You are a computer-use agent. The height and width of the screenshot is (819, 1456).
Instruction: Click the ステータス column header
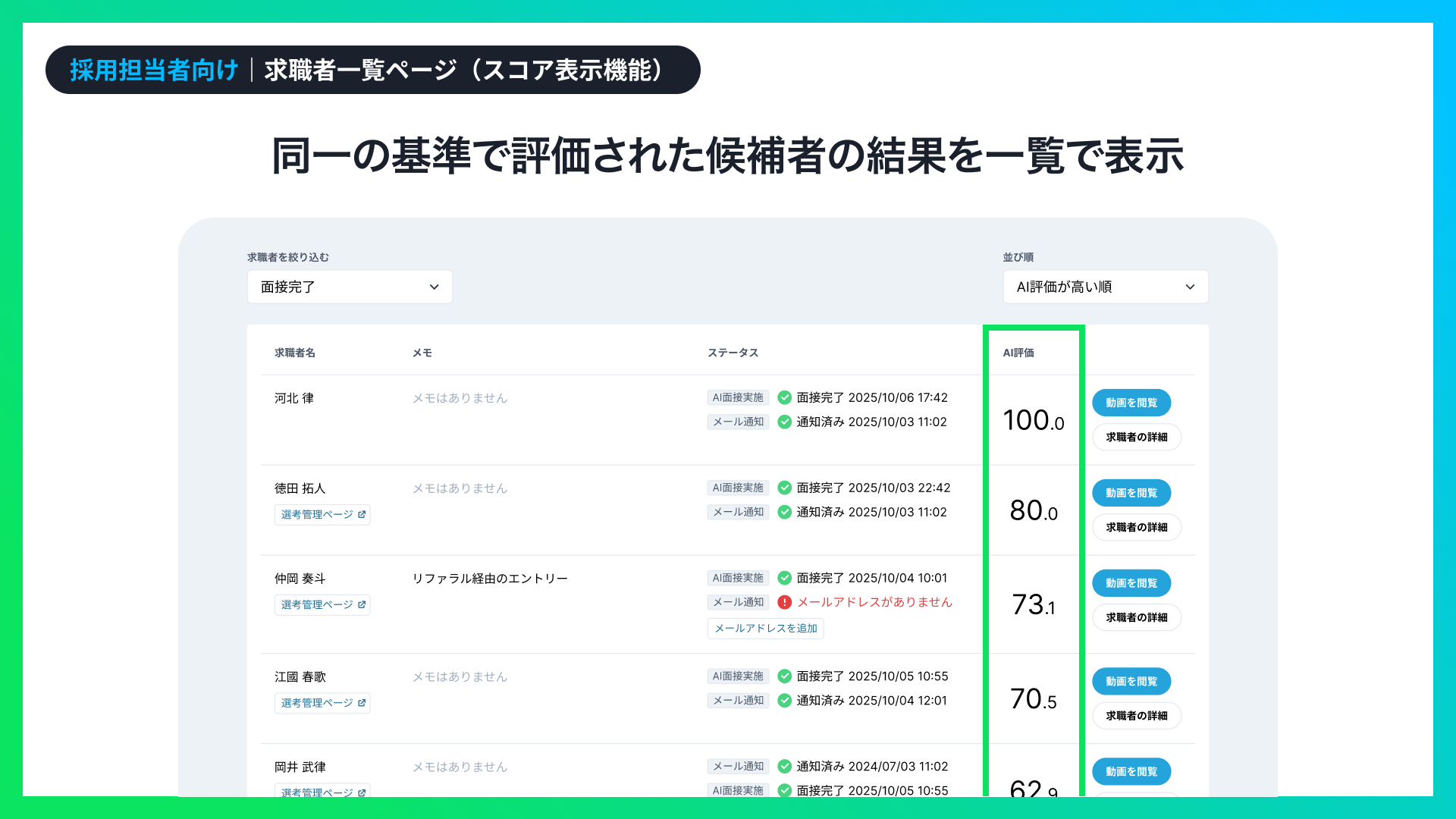coord(733,353)
